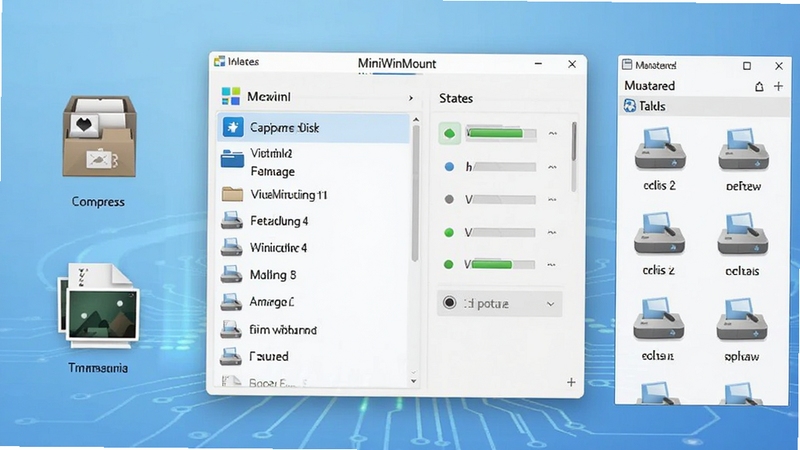Select the radio button beside 'poture'
This screenshot has width=800, height=450.
click(449, 303)
